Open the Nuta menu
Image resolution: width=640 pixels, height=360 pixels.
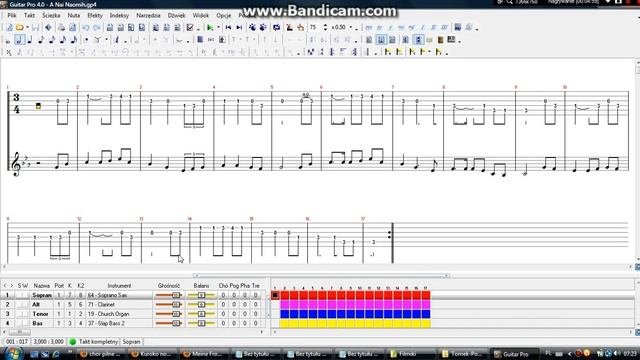[73, 16]
